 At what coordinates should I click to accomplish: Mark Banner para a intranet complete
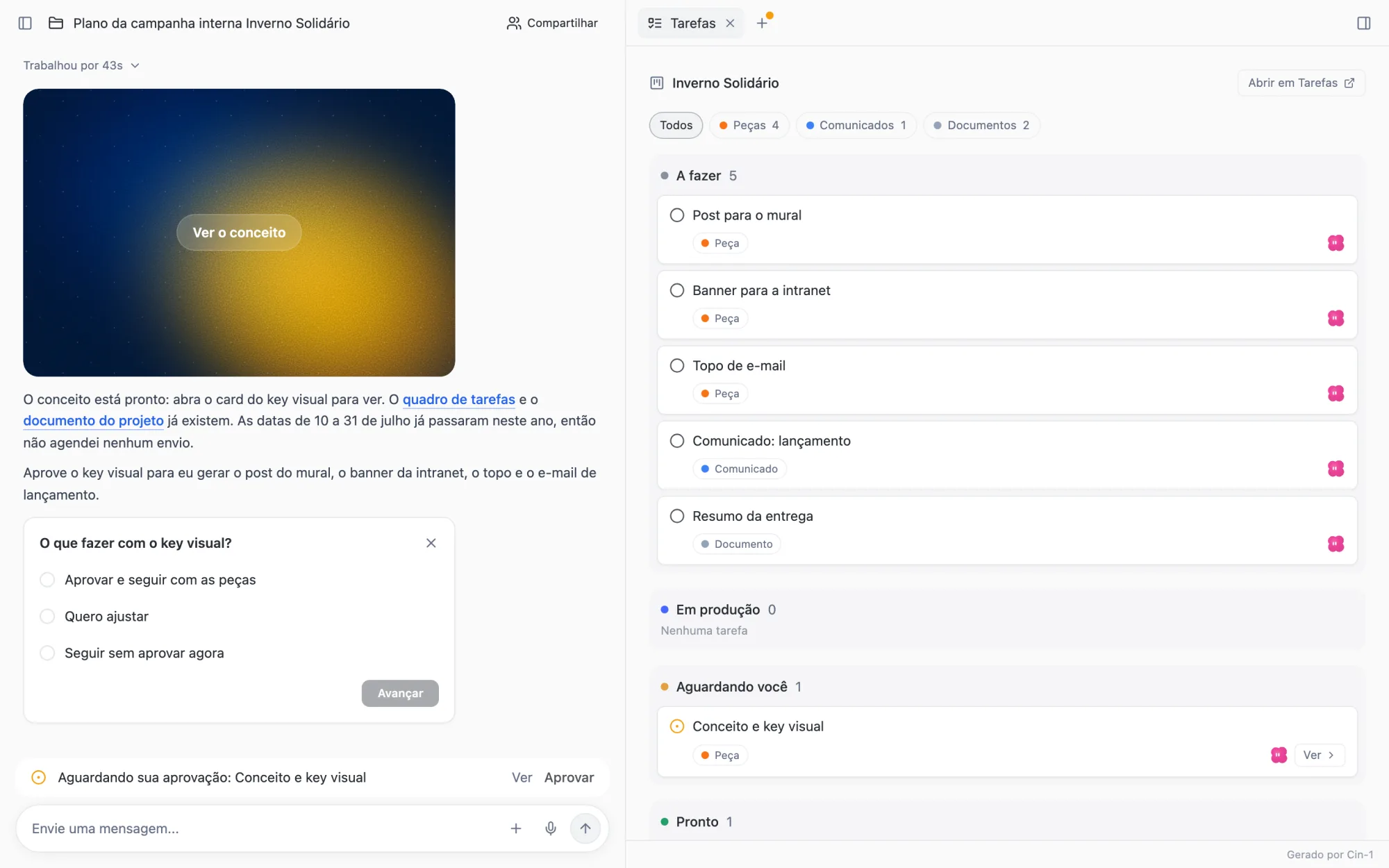tap(677, 290)
